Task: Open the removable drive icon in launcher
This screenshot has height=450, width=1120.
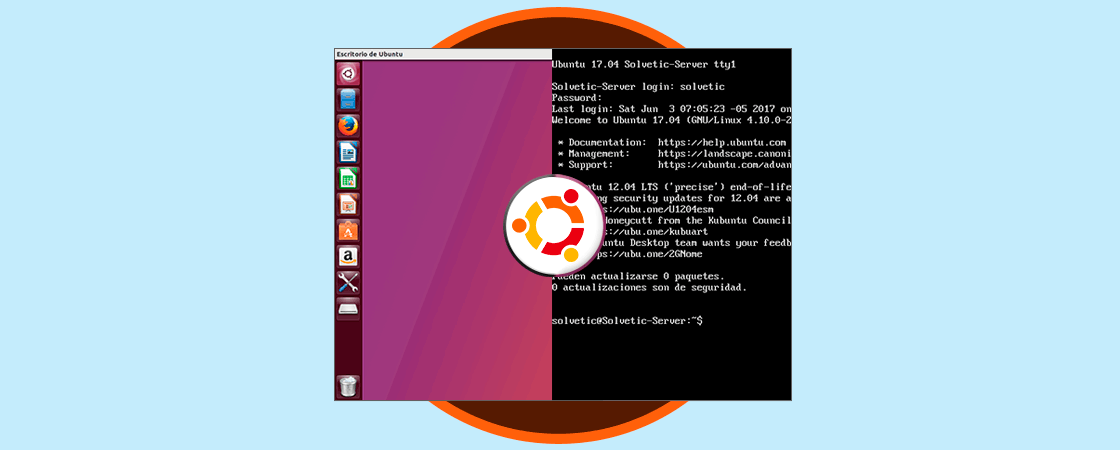Action: (x=348, y=309)
